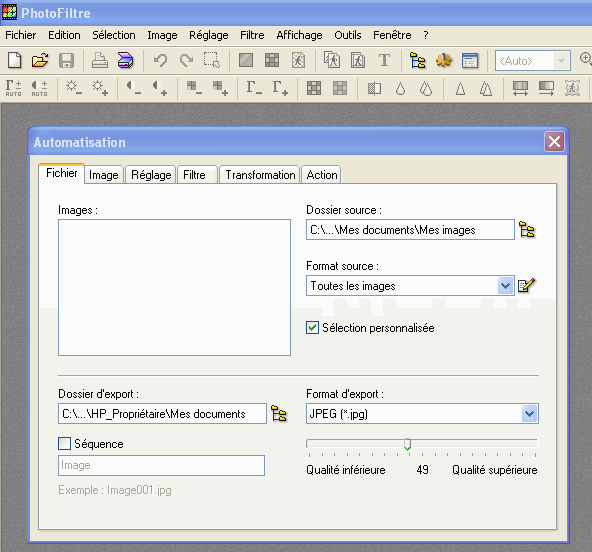Click the Canvas size icon beside the Text tool

pos(358,60)
